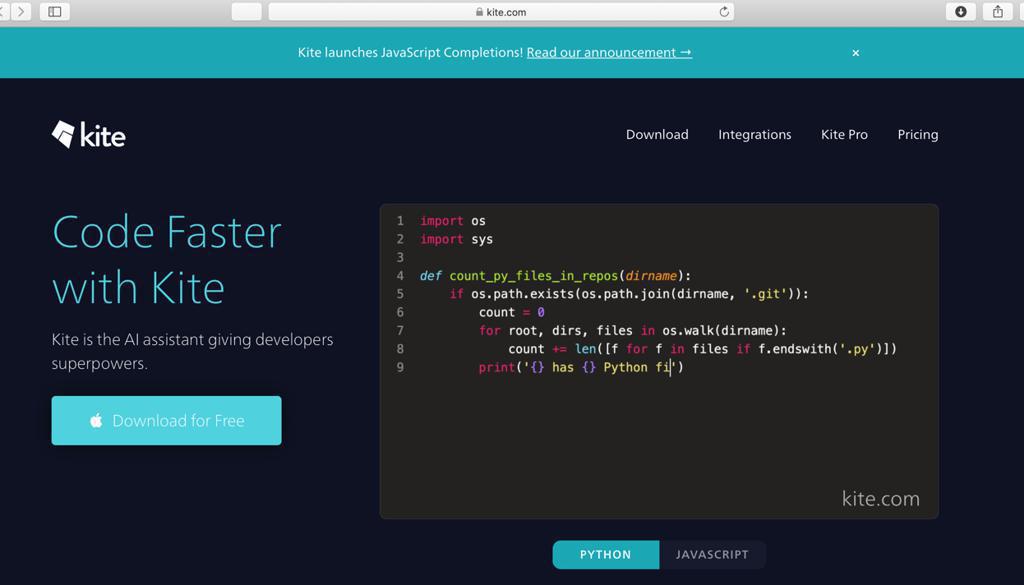Click code line 'import sys'

456,239
